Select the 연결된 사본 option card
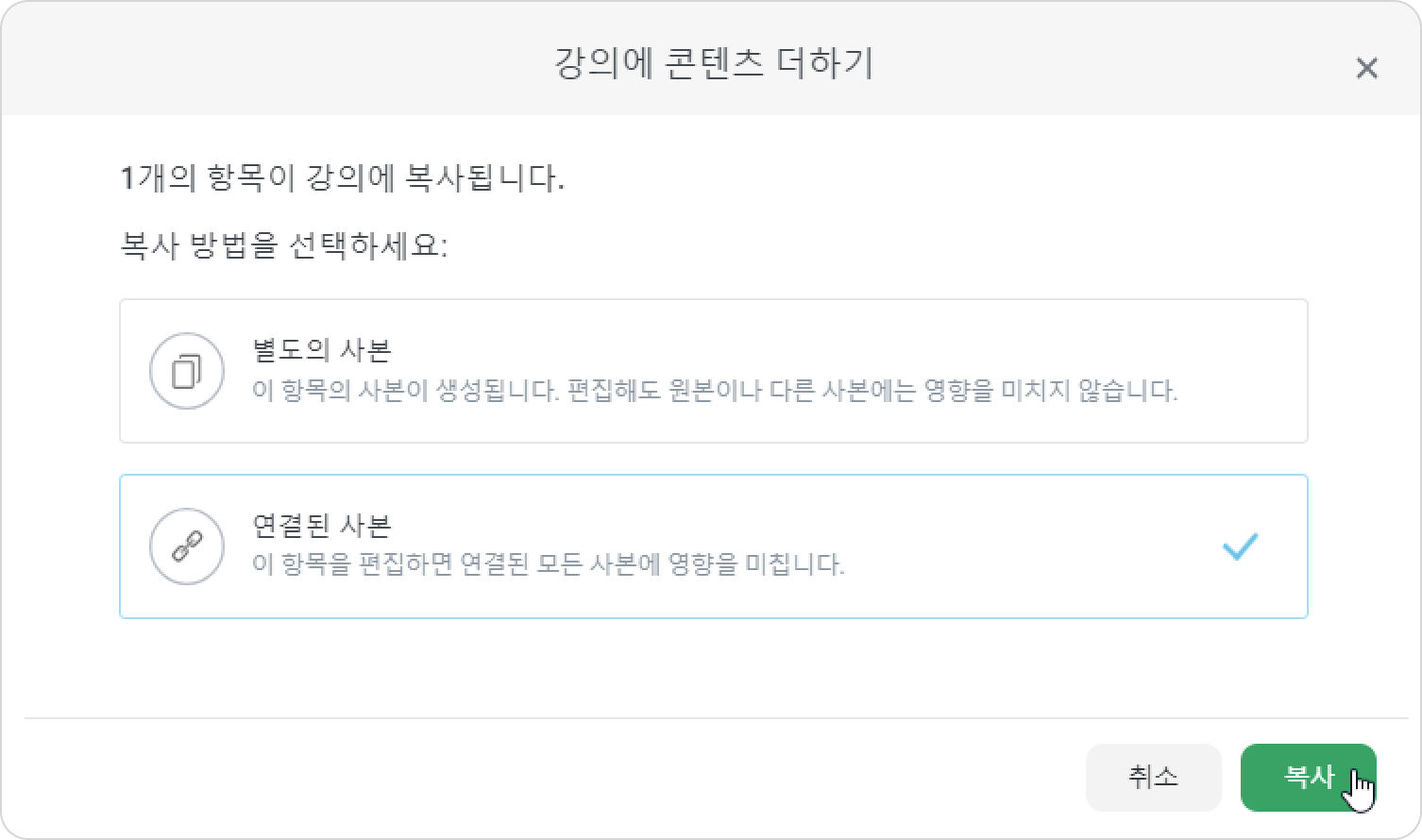Image resolution: width=1422 pixels, height=840 pixels. point(714,546)
